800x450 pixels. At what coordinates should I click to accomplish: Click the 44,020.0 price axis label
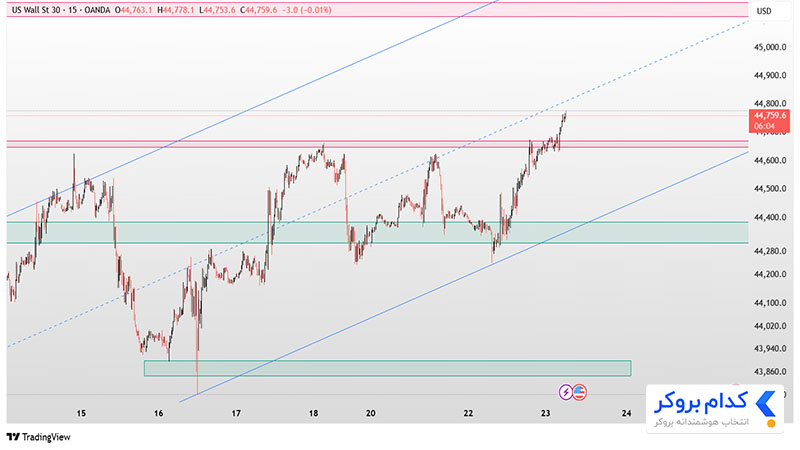pyautogui.click(x=770, y=326)
